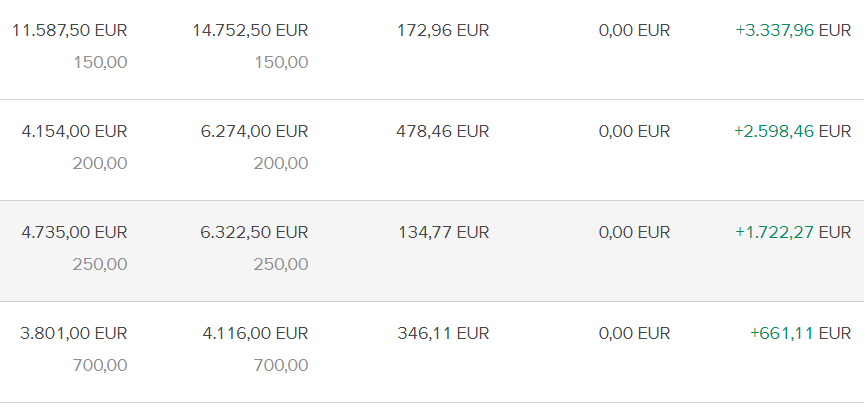The image size is (865, 407).
Task: Click the 478,46 EUR amount
Action: [443, 131]
